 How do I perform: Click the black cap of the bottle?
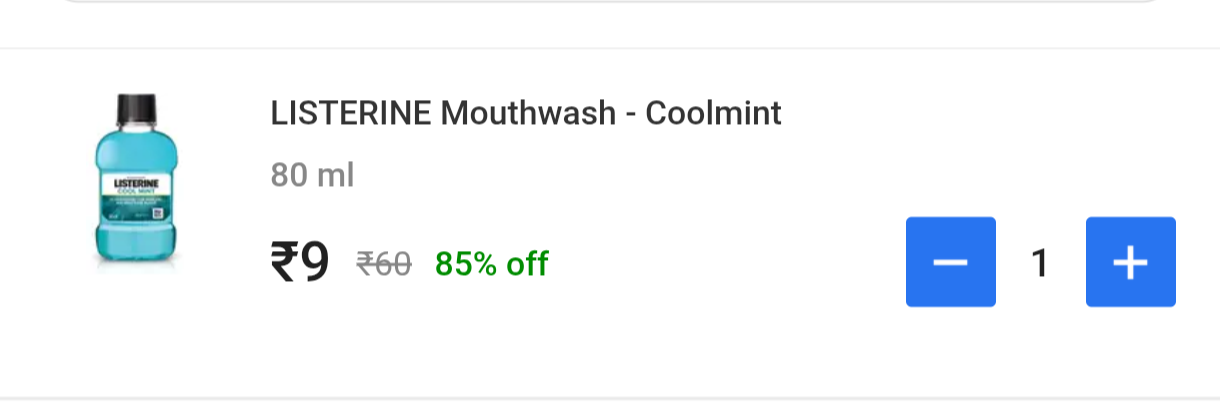pyautogui.click(x=137, y=108)
